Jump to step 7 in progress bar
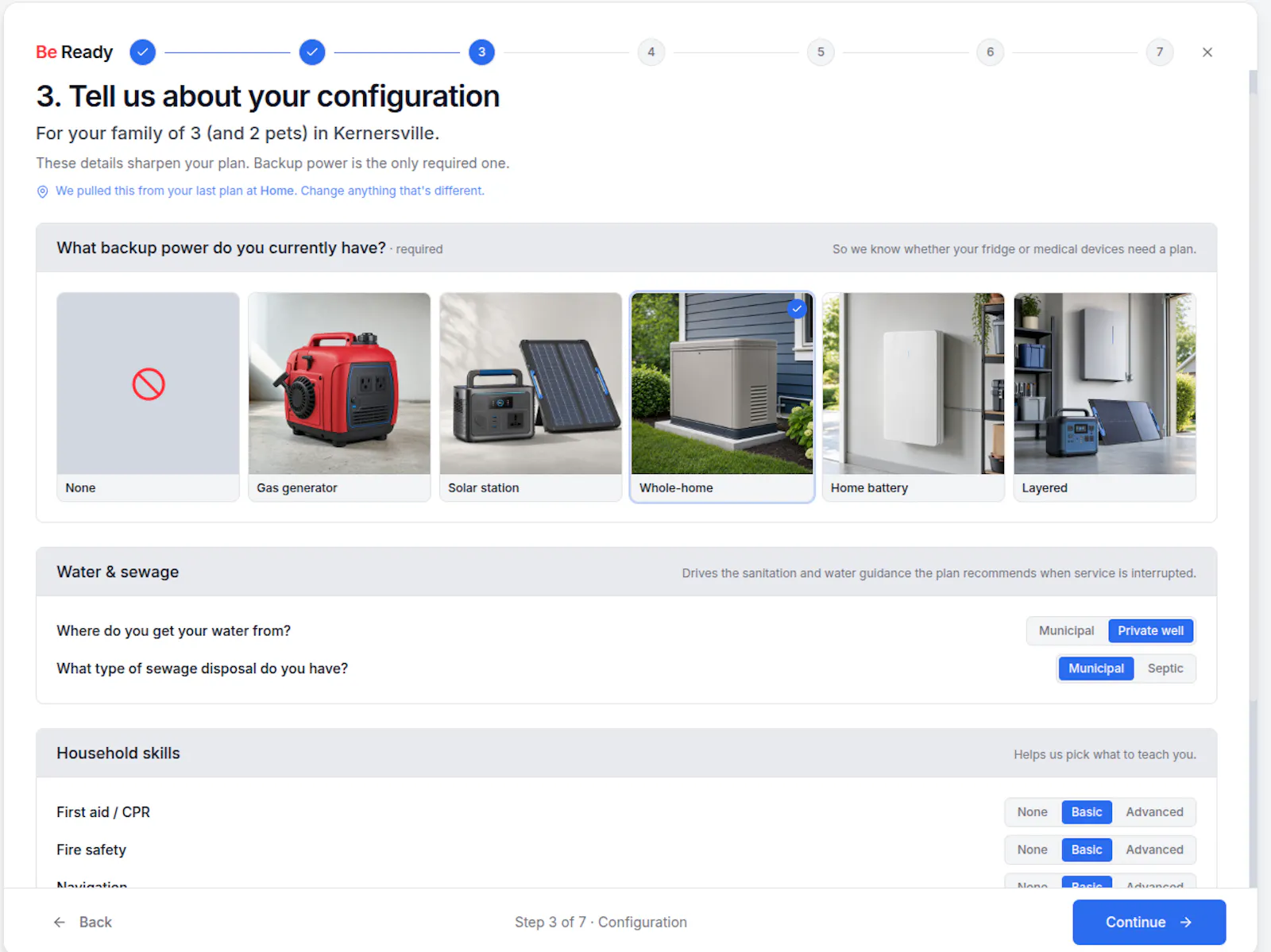This screenshot has height=952, width=1271. [1160, 52]
